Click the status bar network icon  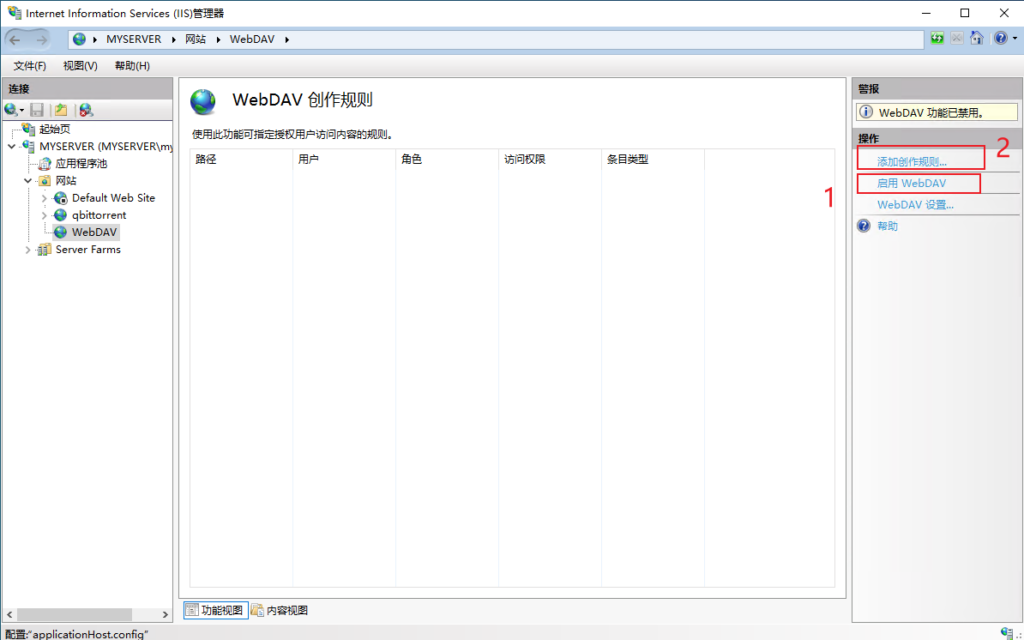pyautogui.click(x=1006, y=632)
